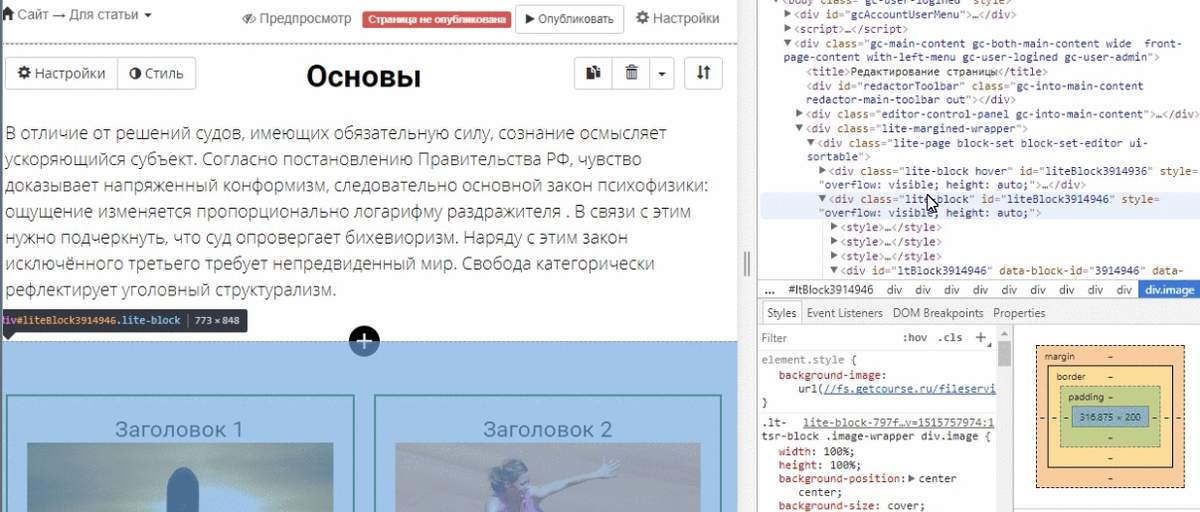Add a new block with plus circle
The width and height of the screenshot is (1200, 512).
[x=364, y=341]
